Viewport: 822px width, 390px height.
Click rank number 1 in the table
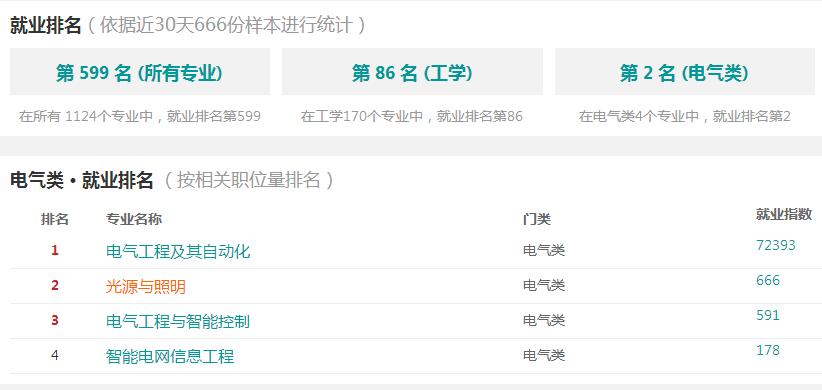click(x=55, y=251)
